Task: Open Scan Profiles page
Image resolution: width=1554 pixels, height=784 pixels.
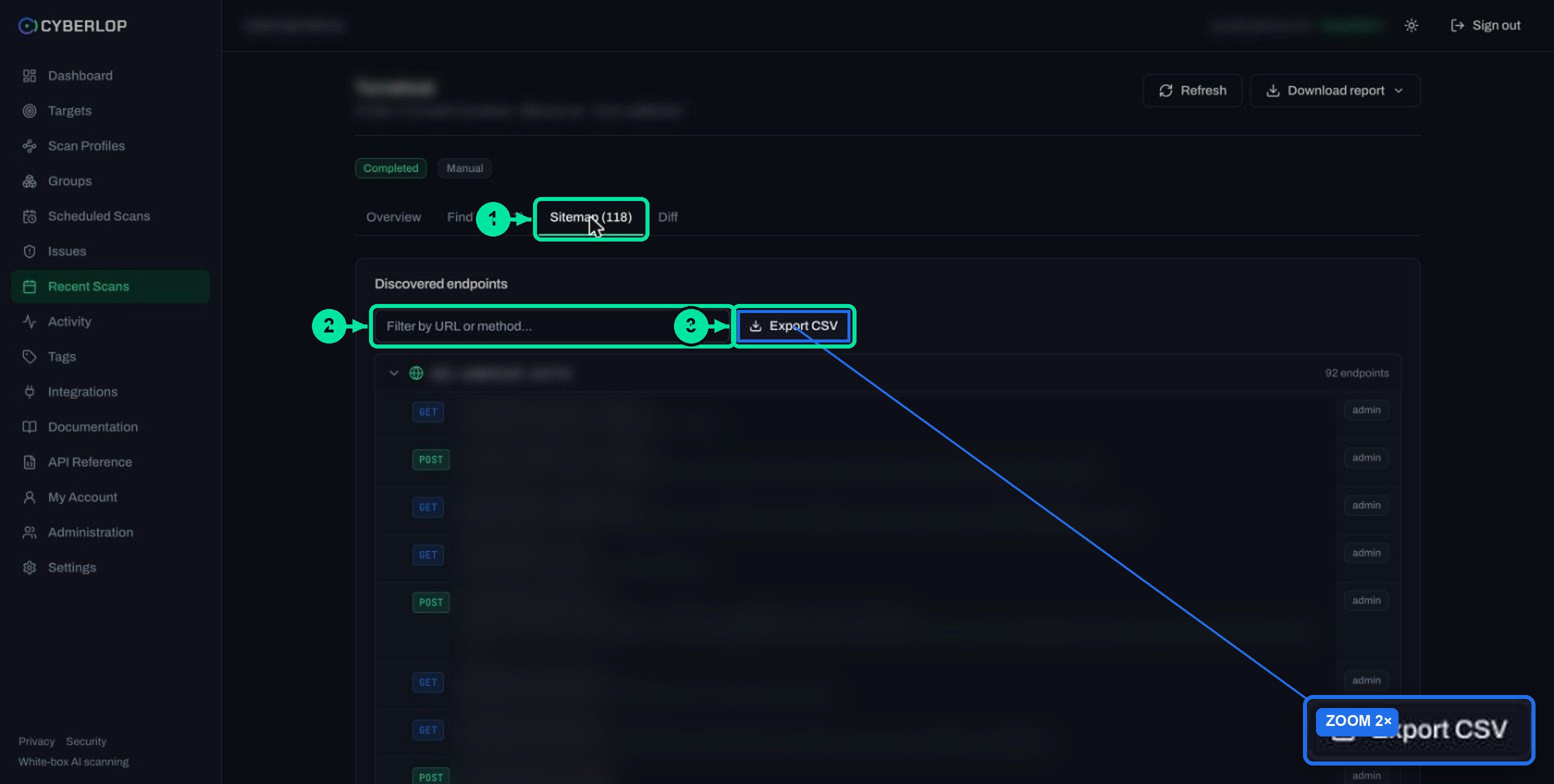Action: point(110,145)
